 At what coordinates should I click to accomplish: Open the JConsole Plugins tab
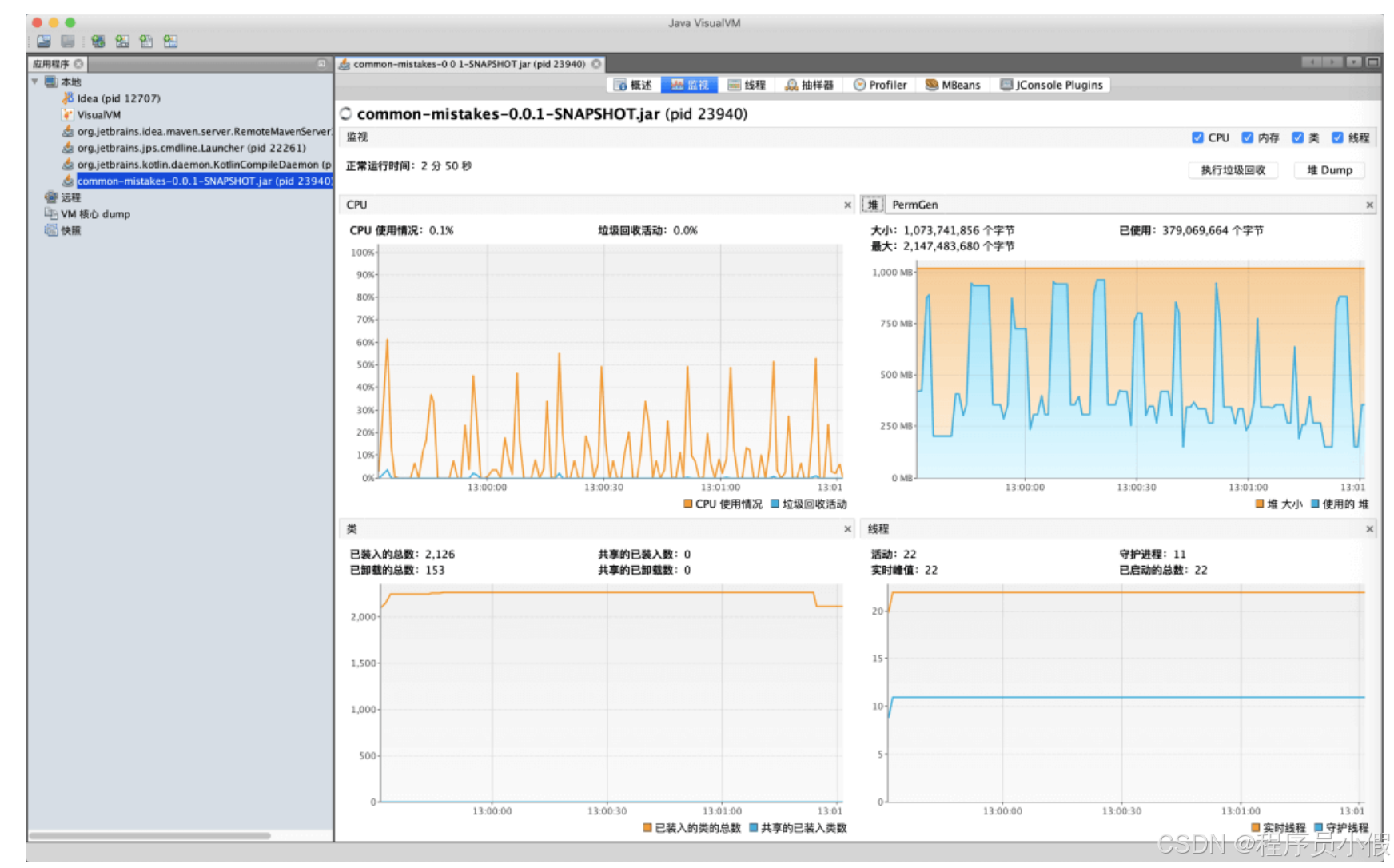click(x=1051, y=85)
